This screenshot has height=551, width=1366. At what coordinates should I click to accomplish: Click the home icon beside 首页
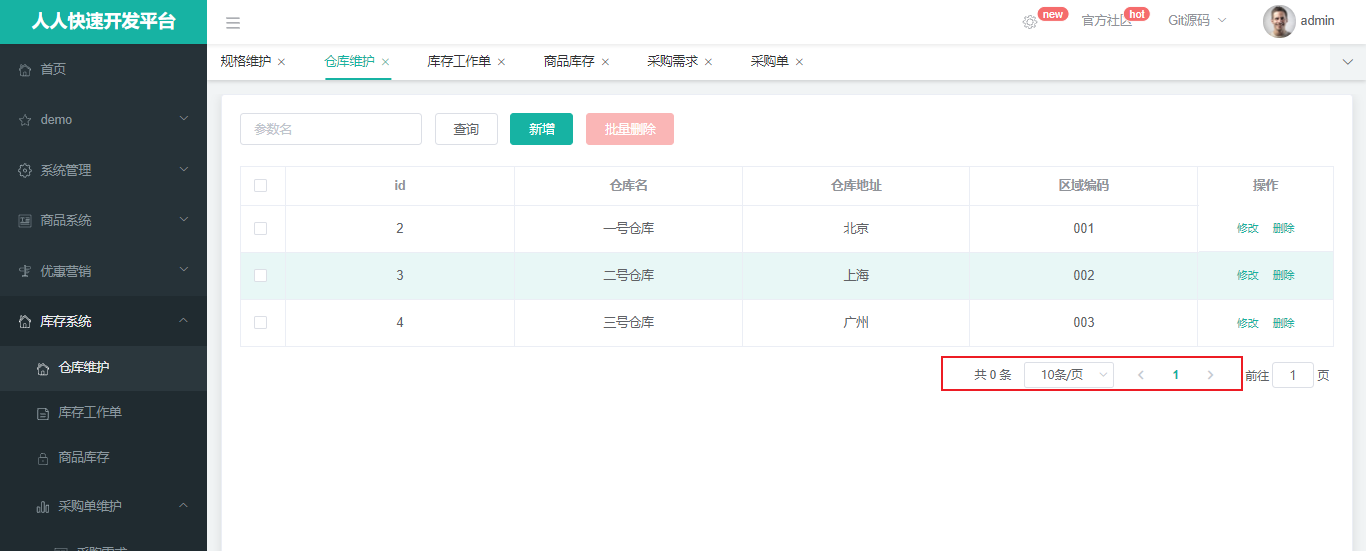[25, 70]
